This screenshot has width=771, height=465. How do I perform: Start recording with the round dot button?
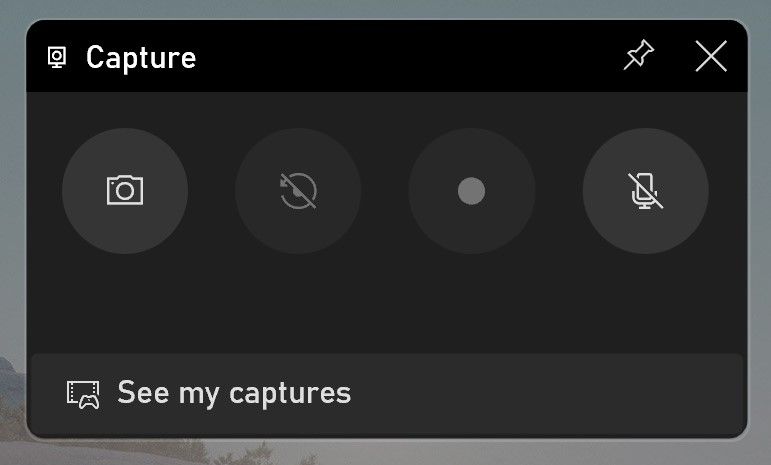472,191
